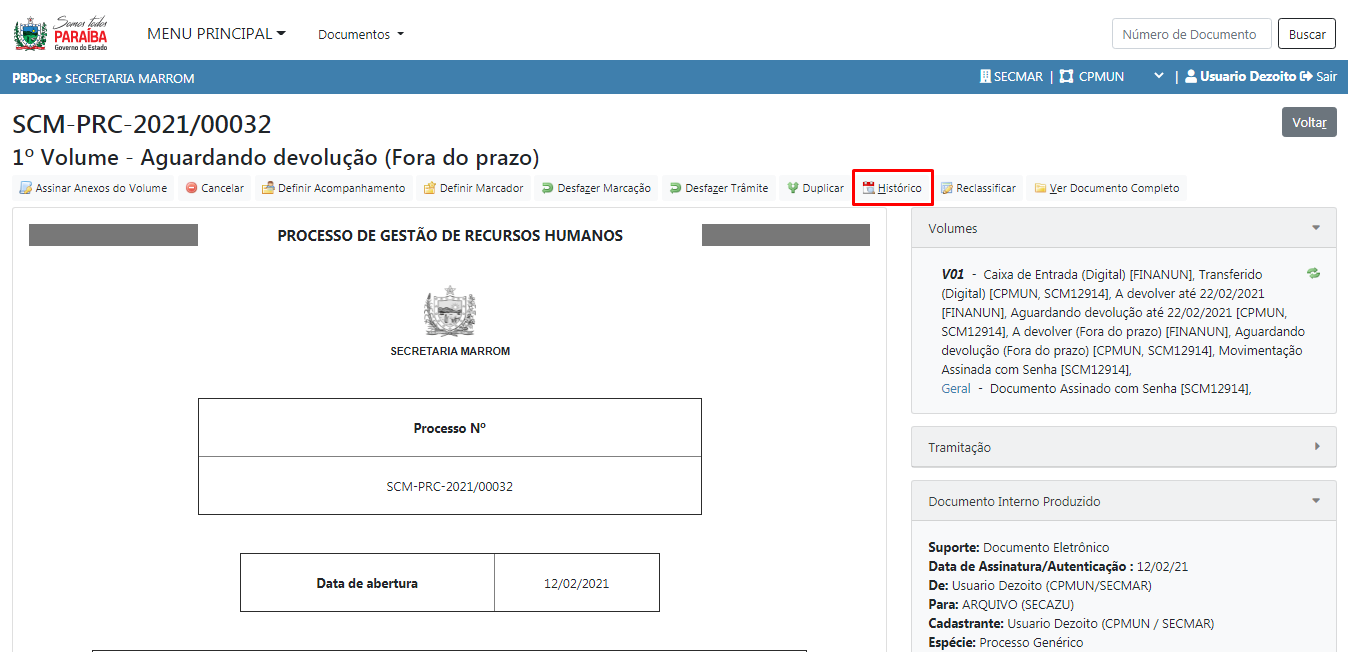Open the Documentos dropdown menu
Image resolution: width=1348 pixels, height=652 pixels.
(x=361, y=34)
